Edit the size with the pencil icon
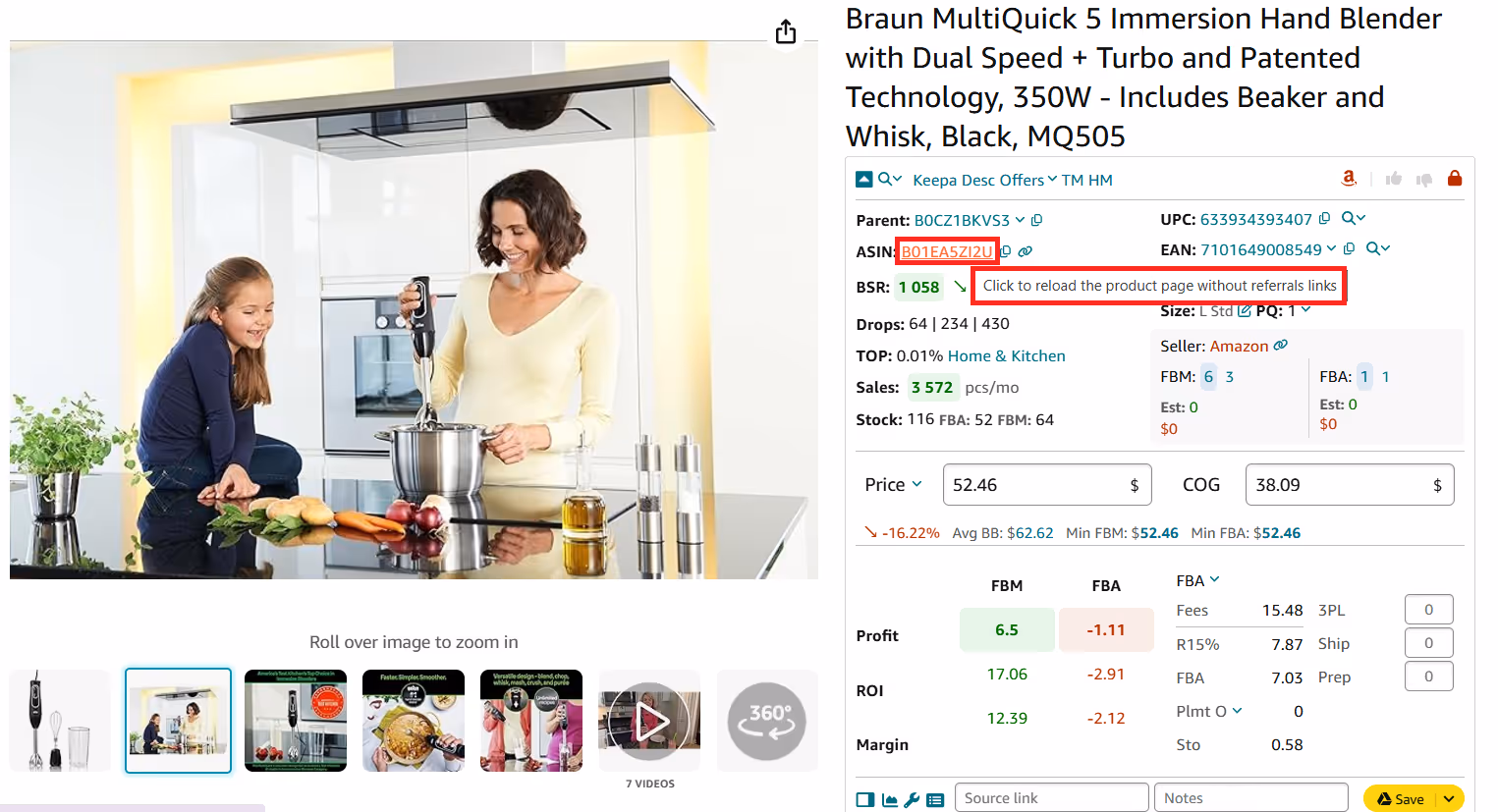The width and height of the screenshot is (1498, 812). point(1244,311)
